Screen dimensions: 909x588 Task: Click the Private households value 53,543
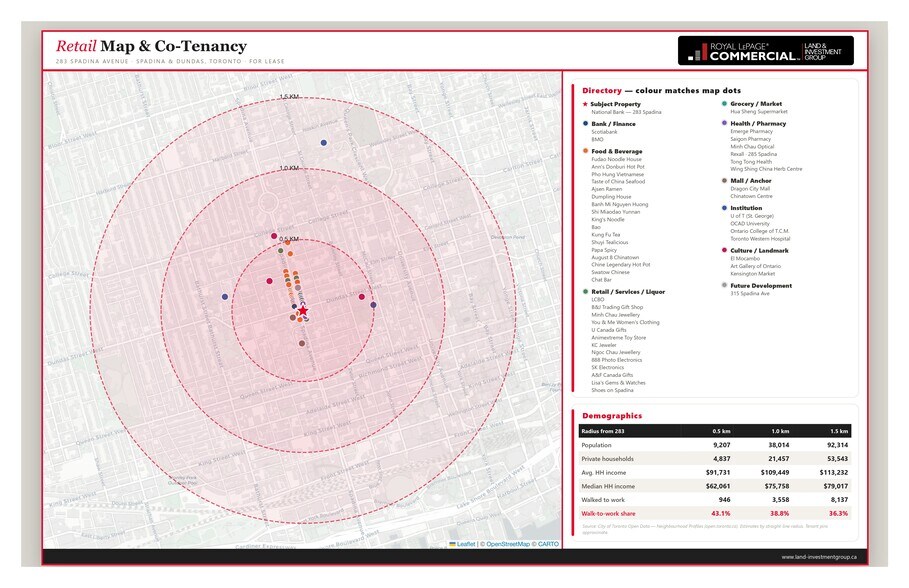(x=838, y=459)
